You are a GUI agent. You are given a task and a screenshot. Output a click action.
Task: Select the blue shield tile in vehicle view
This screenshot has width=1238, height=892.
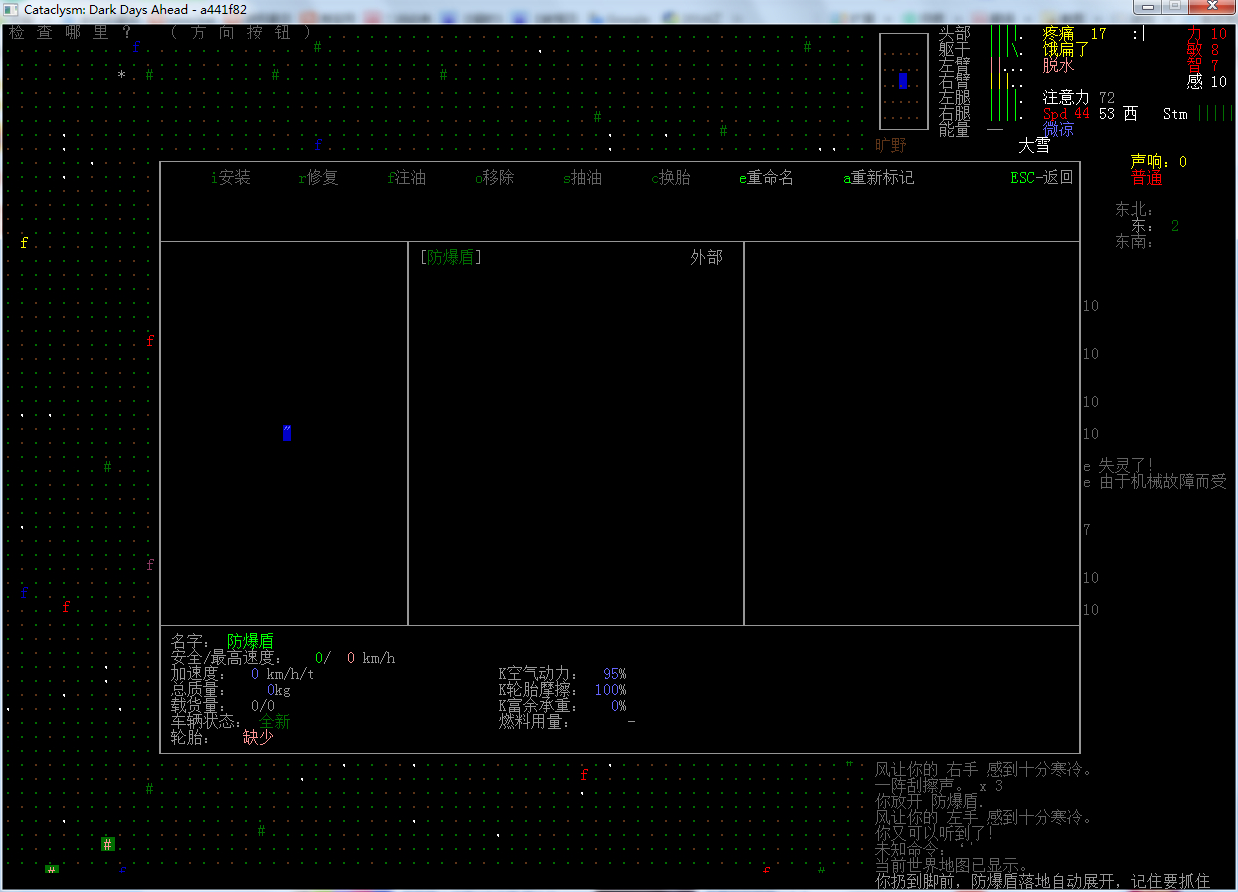point(287,433)
